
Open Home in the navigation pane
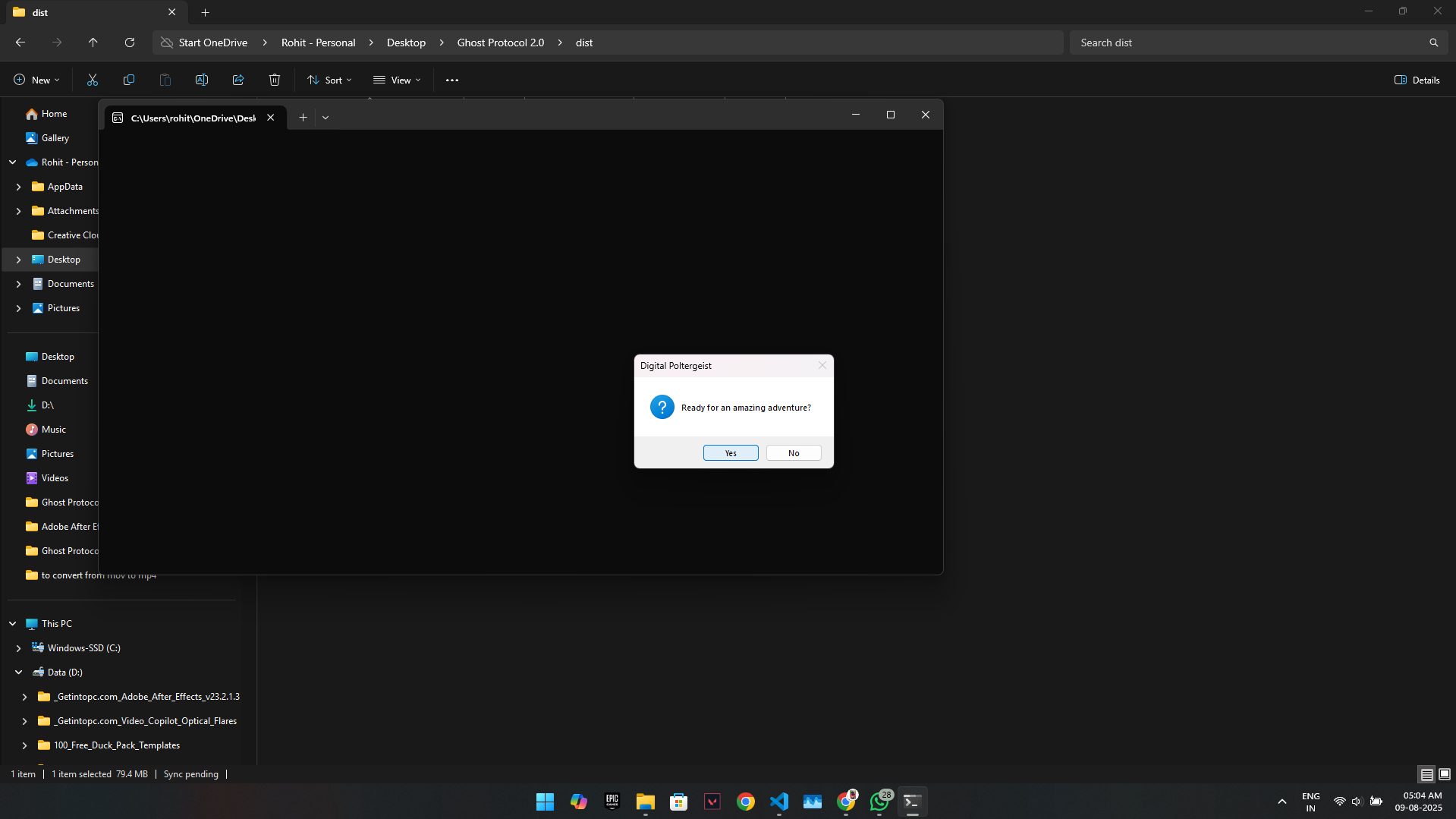pyautogui.click(x=54, y=114)
